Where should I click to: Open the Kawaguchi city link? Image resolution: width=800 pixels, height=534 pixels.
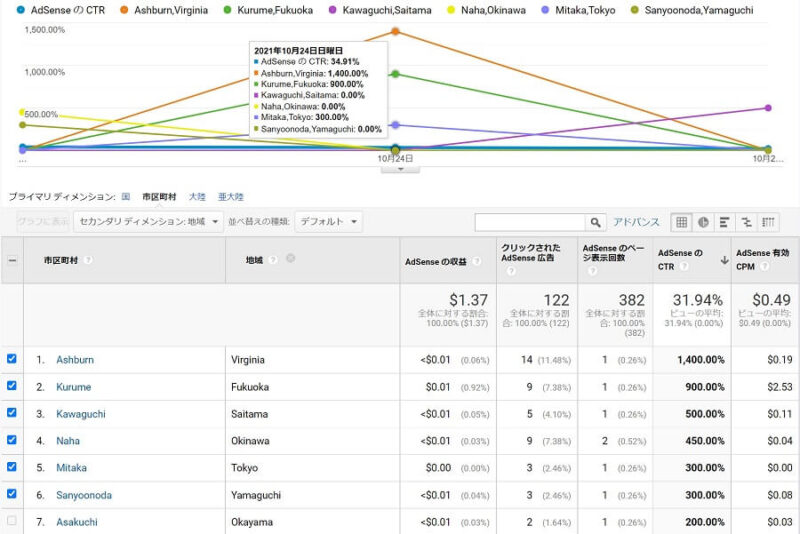pos(81,414)
